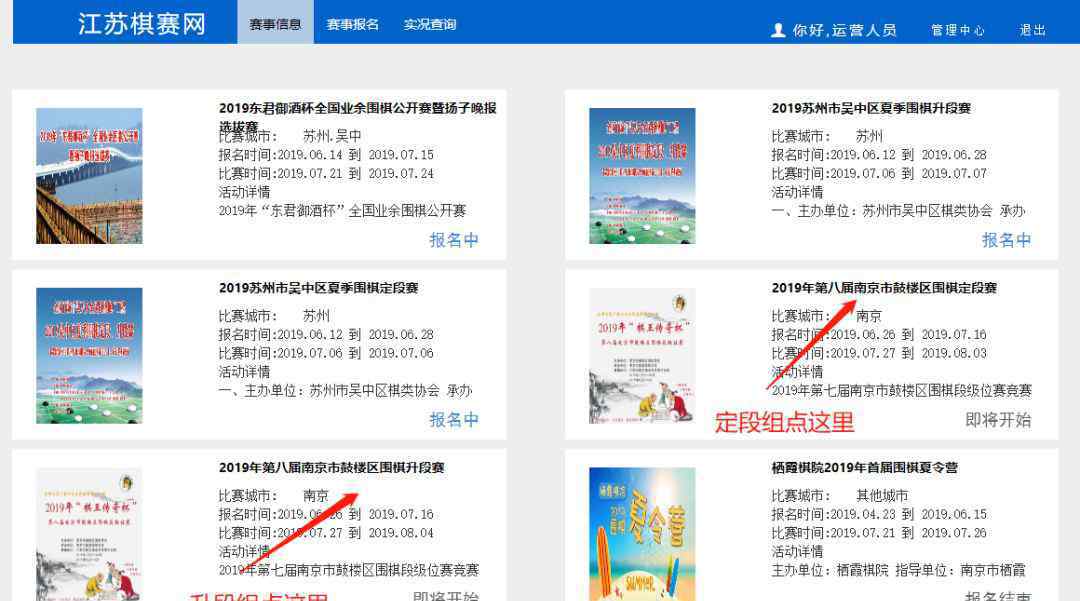Open 栖霞棋院夏令营 poster thumbnail
Viewport: 1080px width, 601px height.
(642, 534)
